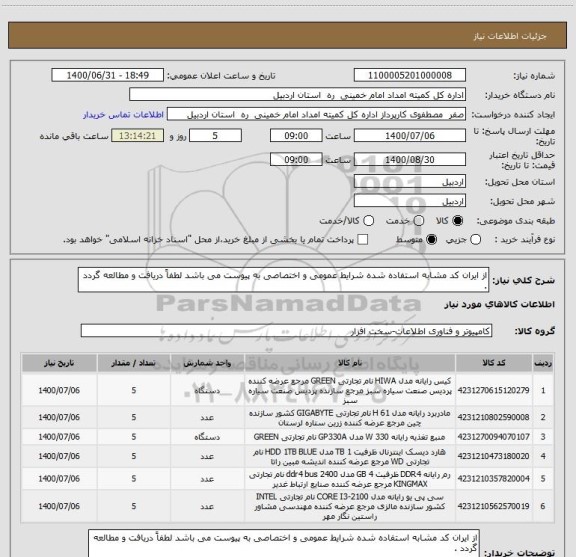The height and width of the screenshot is (557, 576).
Task: Choose the متوسط purchase type radio
Action: tap(431, 240)
